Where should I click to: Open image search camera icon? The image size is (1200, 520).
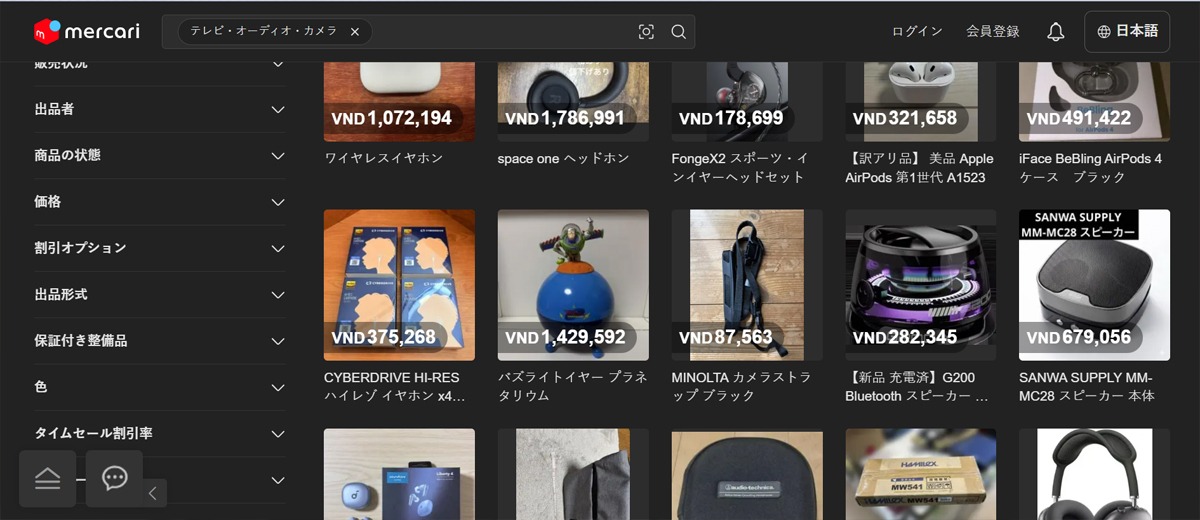(x=646, y=32)
